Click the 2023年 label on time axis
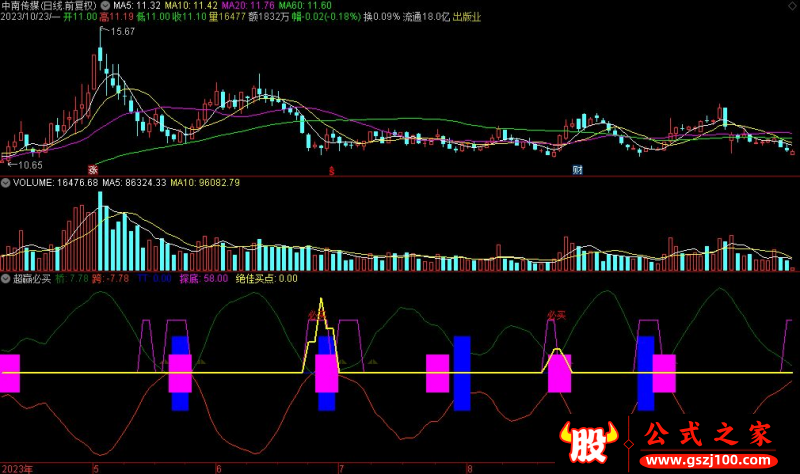Screen dimensions: 800x474 pyautogui.click(x=18, y=467)
